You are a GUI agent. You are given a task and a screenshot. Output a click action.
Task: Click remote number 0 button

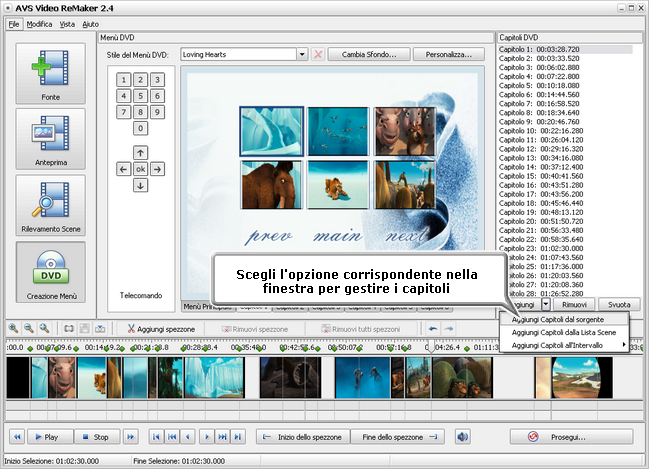tap(141, 128)
